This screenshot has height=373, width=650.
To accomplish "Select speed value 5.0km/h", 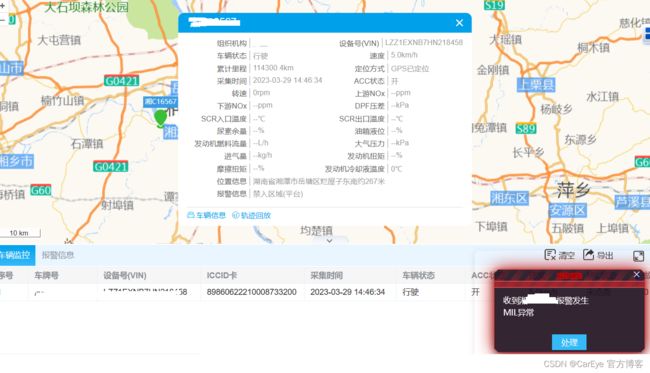I will coord(404,55).
